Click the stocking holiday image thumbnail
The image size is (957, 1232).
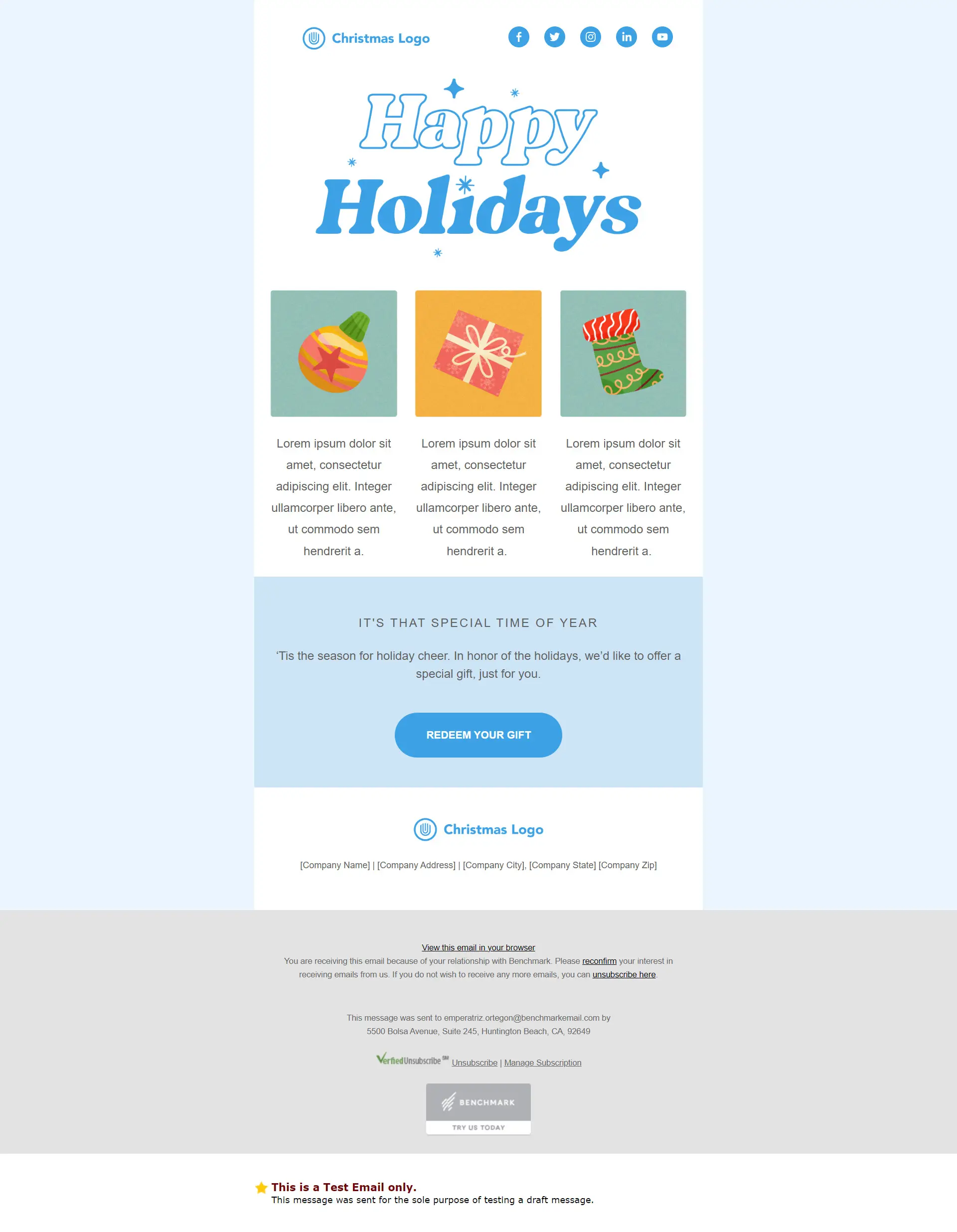pos(622,353)
